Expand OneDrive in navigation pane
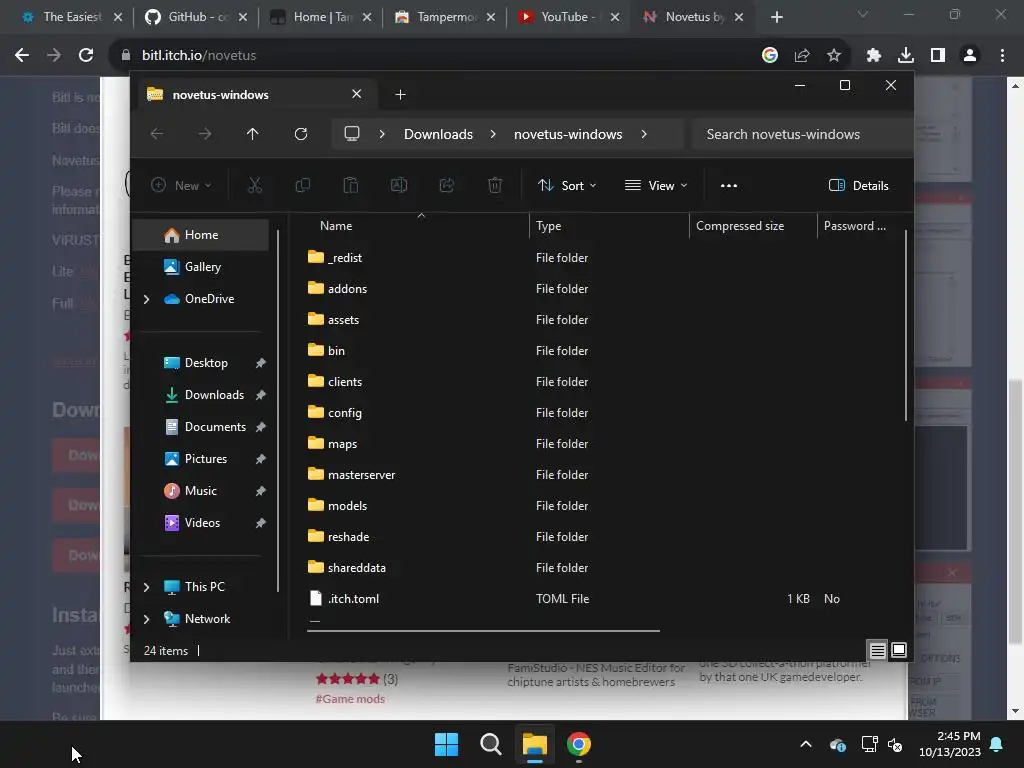 (x=146, y=299)
